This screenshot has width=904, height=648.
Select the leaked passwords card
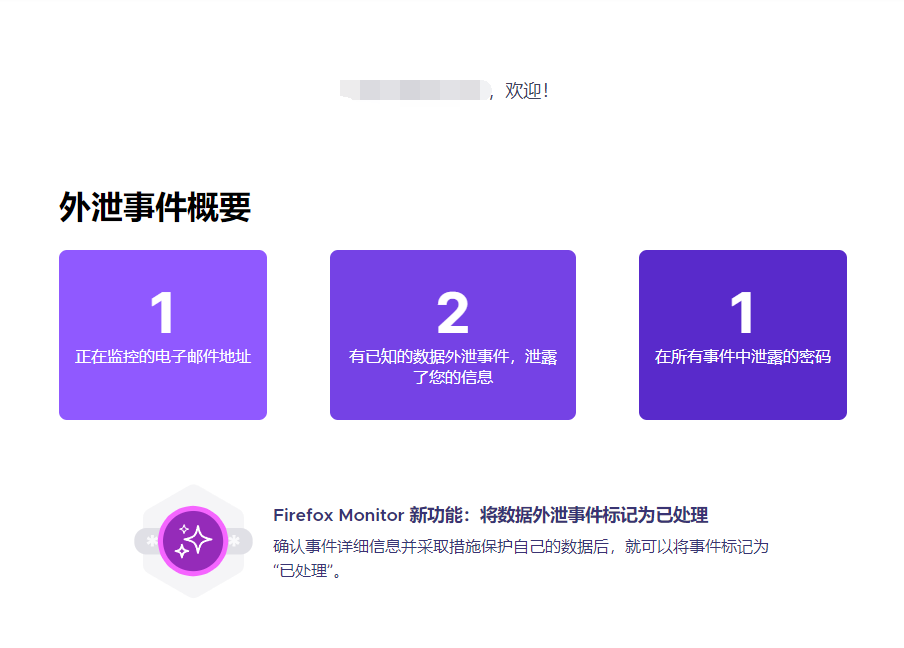743,334
